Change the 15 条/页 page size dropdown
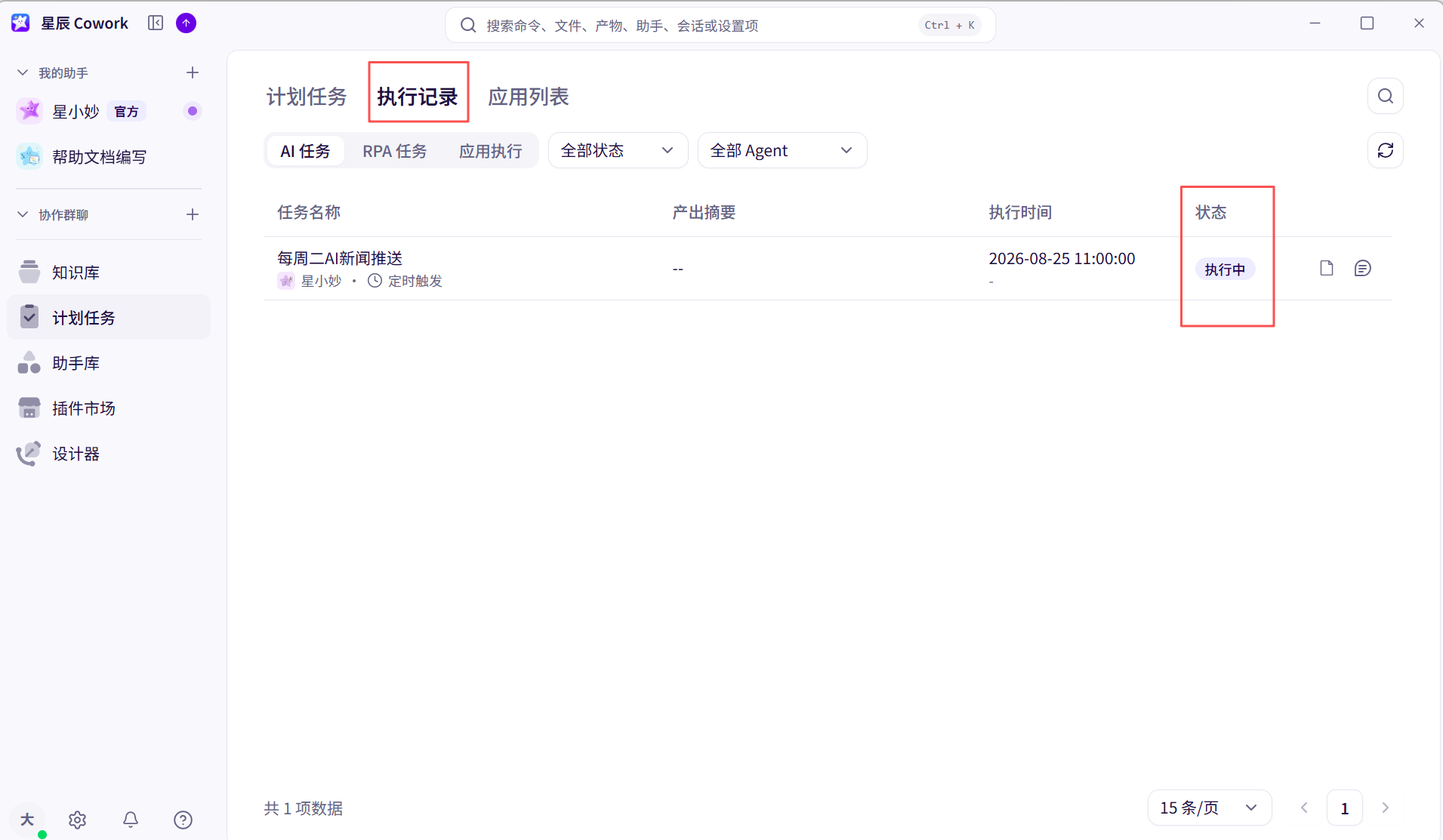The image size is (1443, 840). click(x=1210, y=808)
